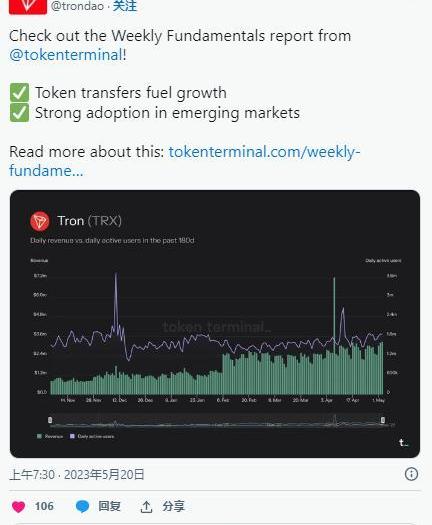The image size is (432, 525).
Task: Like the tweet with the pink heart icon
Action: point(18,507)
